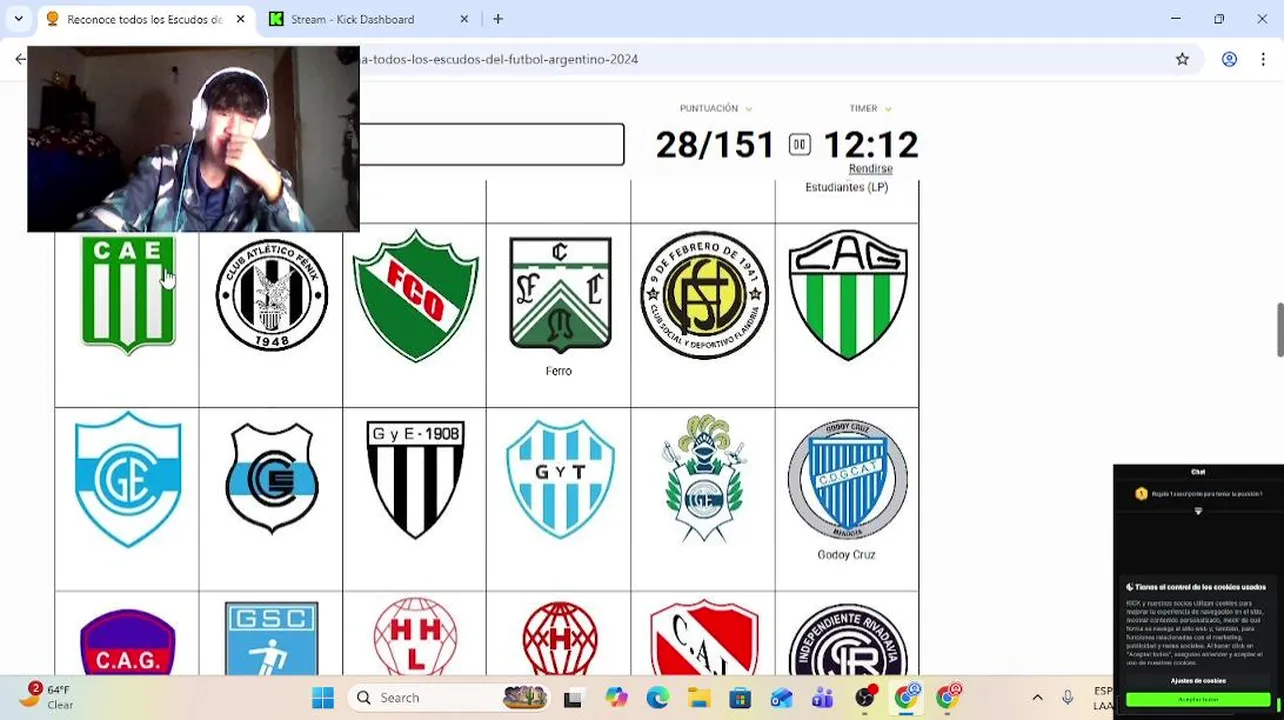
Task: Open Chrome's three-dot menu
Action: point(1265,59)
